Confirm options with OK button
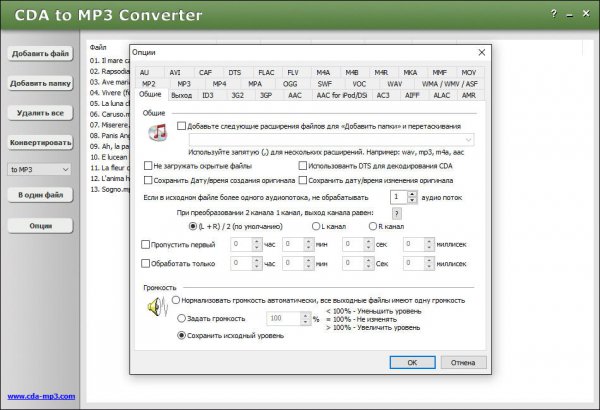Viewport: 600px width, 410px height. coord(412,363)
